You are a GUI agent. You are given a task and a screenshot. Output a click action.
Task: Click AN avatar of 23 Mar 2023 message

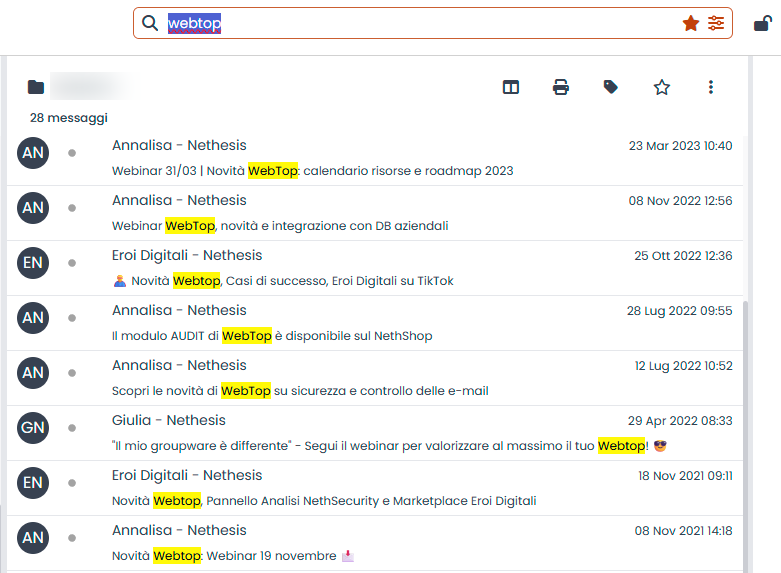[x=33, y=153]
